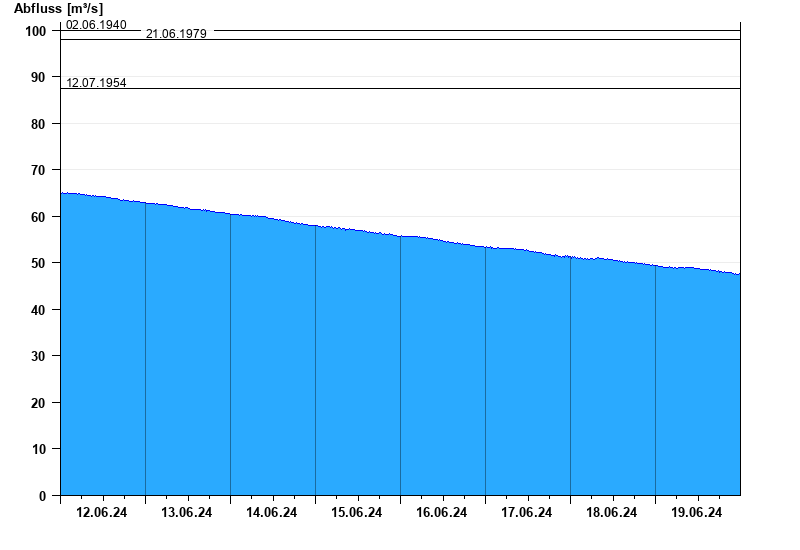Click the 70 y-axis value
Screen dimensions: 800x550
pyautogui.click(x=38, y=170)
